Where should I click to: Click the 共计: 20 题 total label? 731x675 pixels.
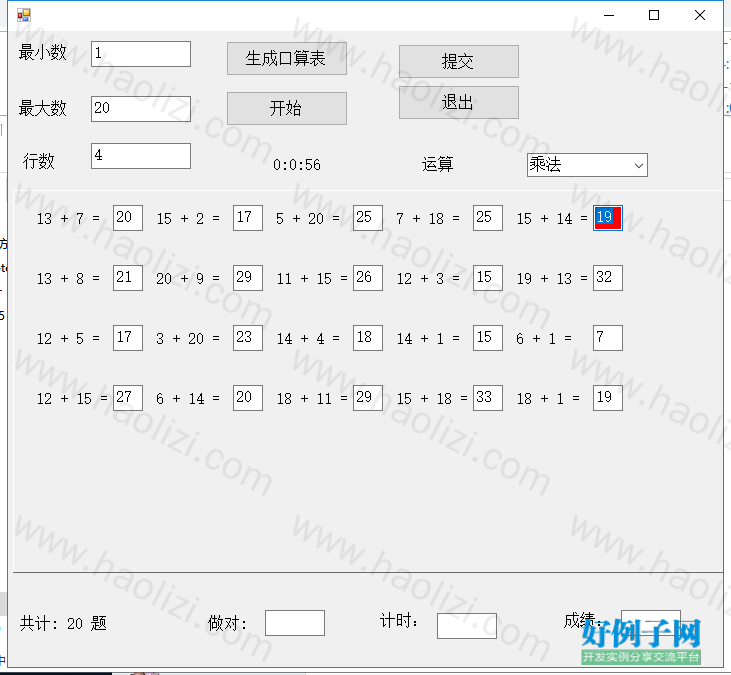coord(63,623)
